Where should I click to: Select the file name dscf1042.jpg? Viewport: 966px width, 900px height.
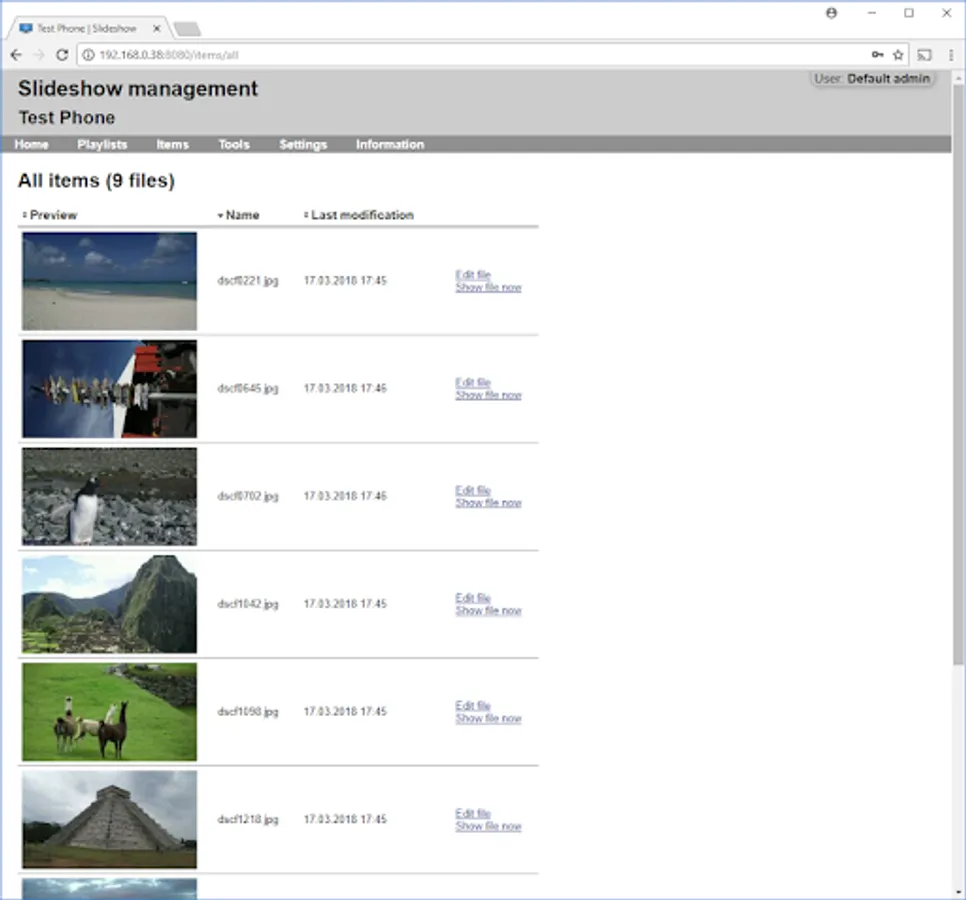tap(248, 604)
